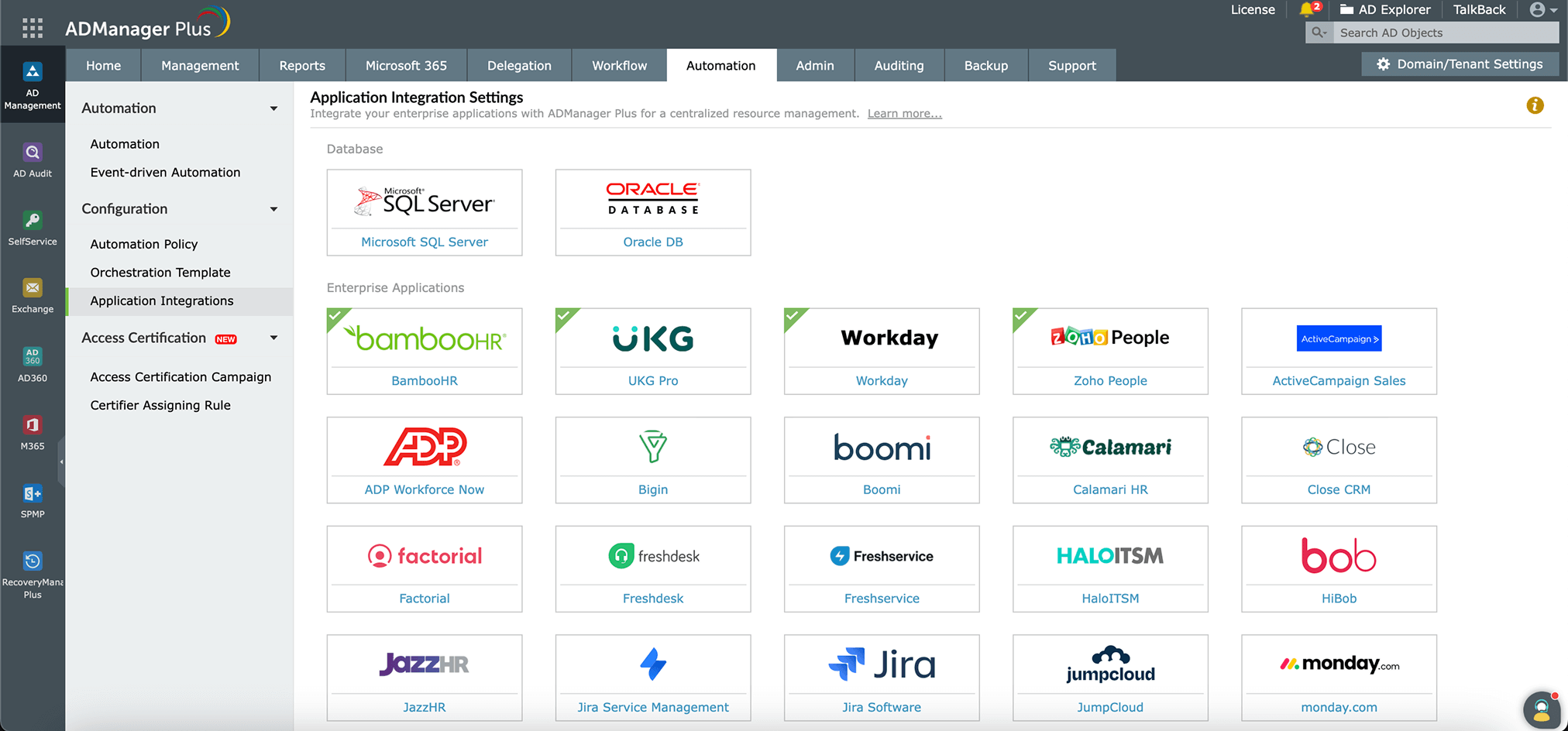Image resolution: width=1568 pixels, height=731 pixels.
Task: Switch to the Microsoft 365 tab
Action: (x=406, y=66)
